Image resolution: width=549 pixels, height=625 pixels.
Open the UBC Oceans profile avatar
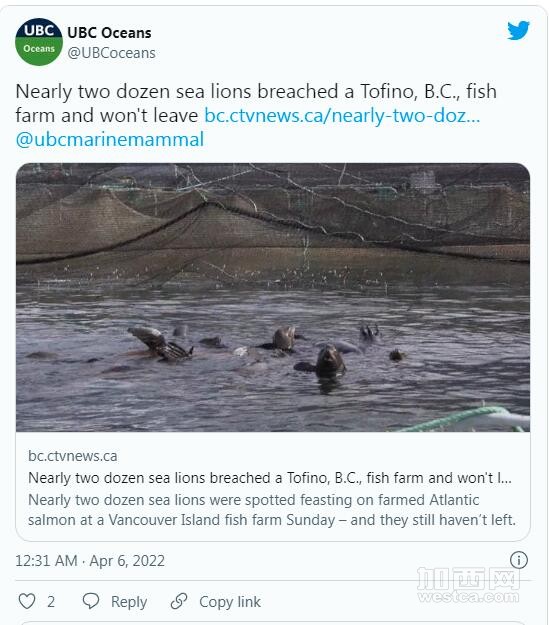tap(39, 42)
